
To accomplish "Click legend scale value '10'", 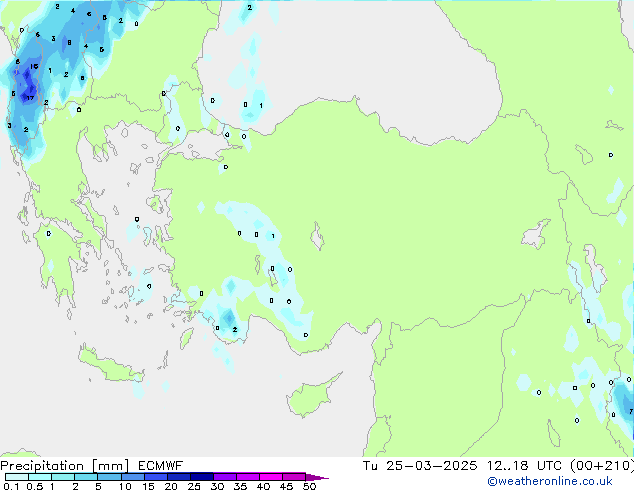I will [x=125, y=486].
